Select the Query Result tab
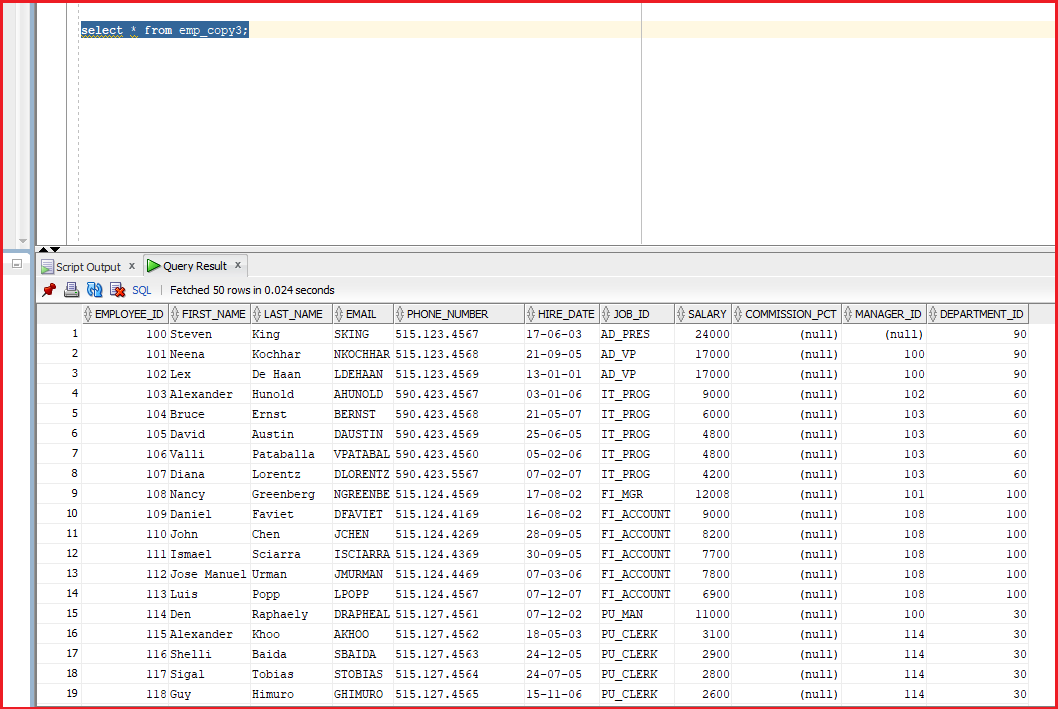This screenshot has width=1058, height=709. 195,266
